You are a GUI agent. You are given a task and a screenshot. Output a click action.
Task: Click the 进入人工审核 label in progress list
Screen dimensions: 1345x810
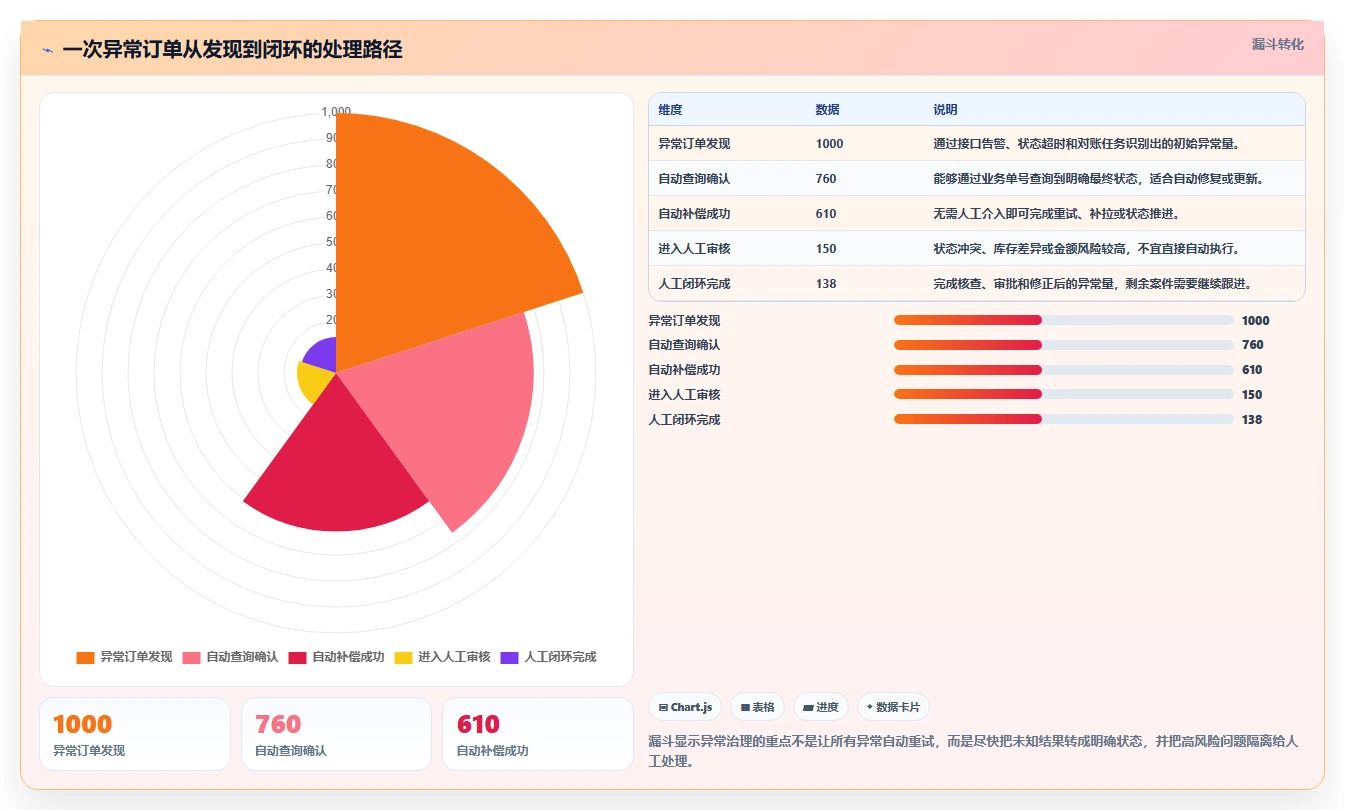coord(684,395)
